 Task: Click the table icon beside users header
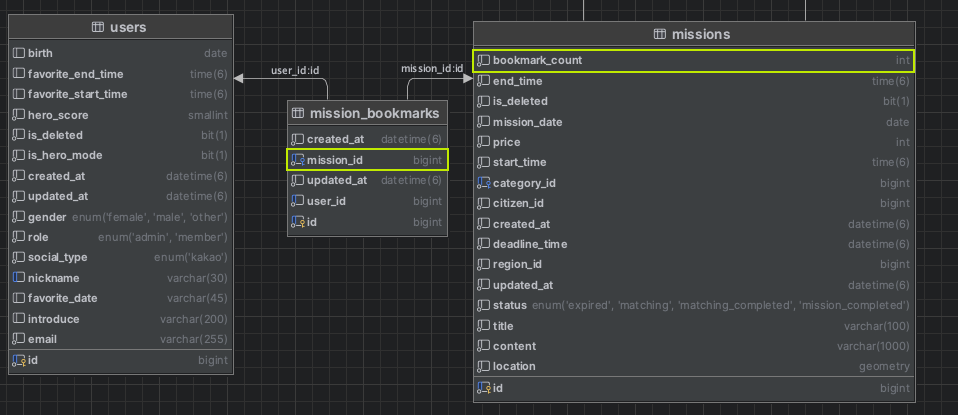point(97,27)
